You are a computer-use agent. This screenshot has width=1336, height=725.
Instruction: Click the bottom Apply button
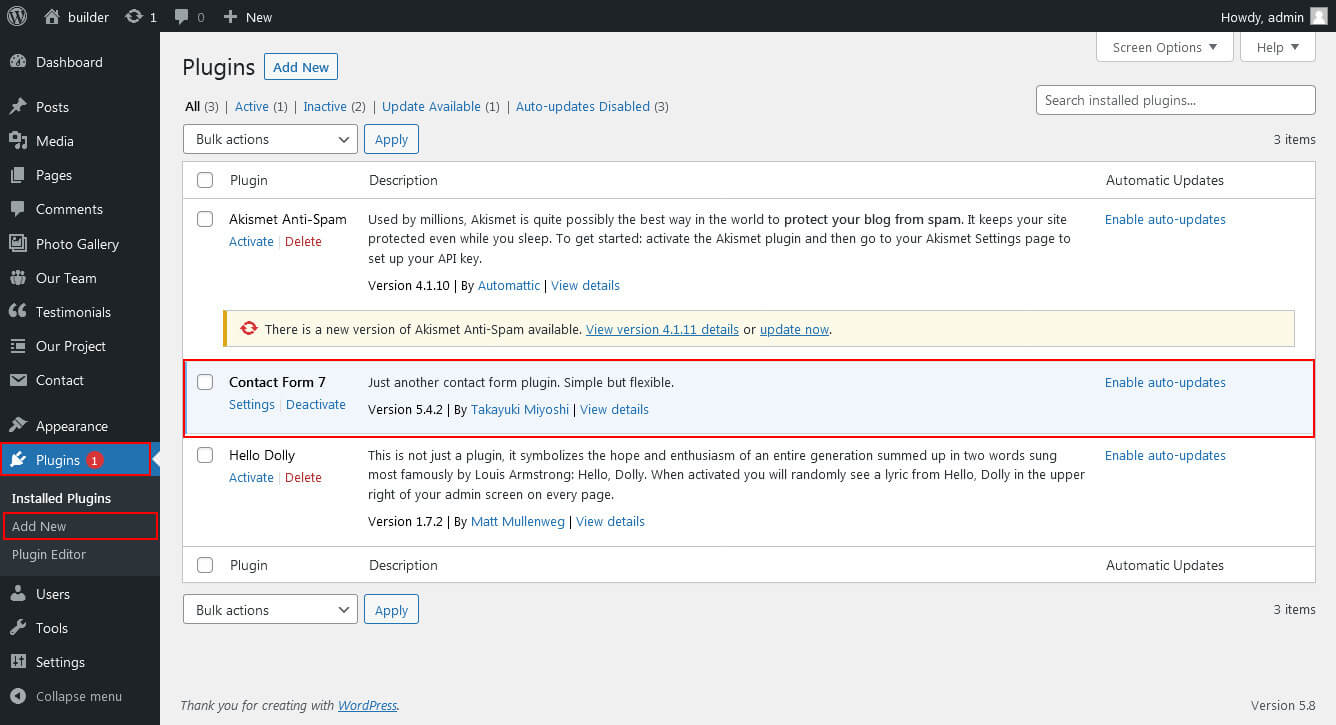(x=391, y=610)
